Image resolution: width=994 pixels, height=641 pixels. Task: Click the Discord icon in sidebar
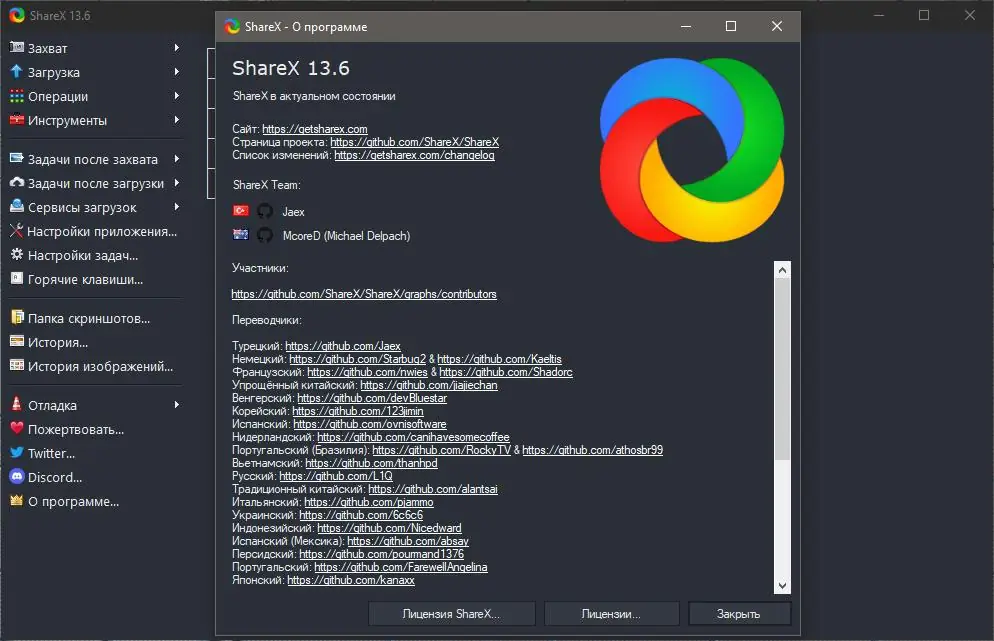(x=17, y=477)
